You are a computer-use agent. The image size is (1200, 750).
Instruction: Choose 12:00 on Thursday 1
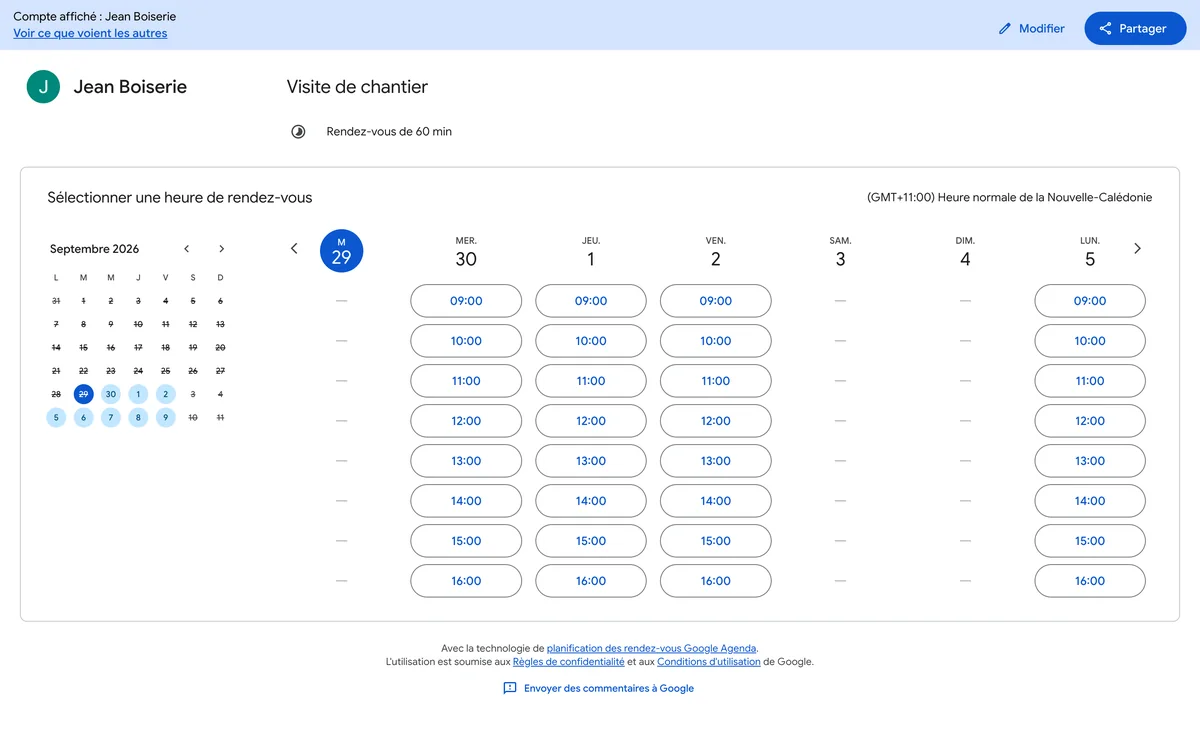(x=591, y=421)
